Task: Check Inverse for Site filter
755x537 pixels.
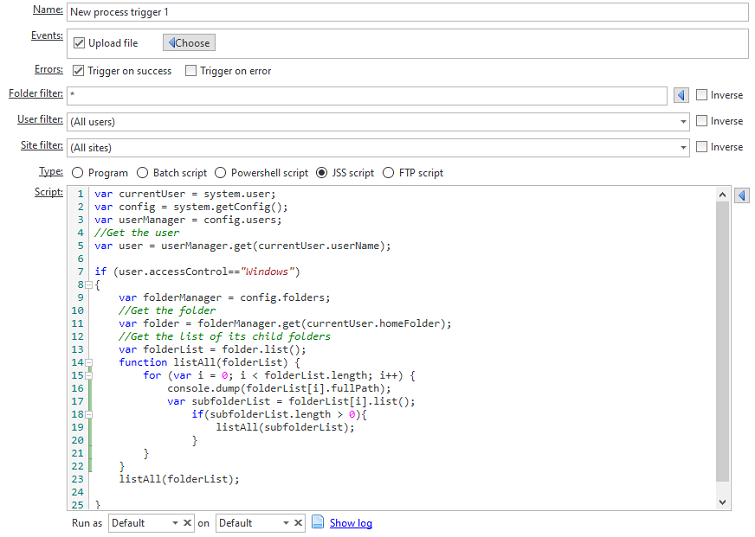Action: (x=702, y=147)
